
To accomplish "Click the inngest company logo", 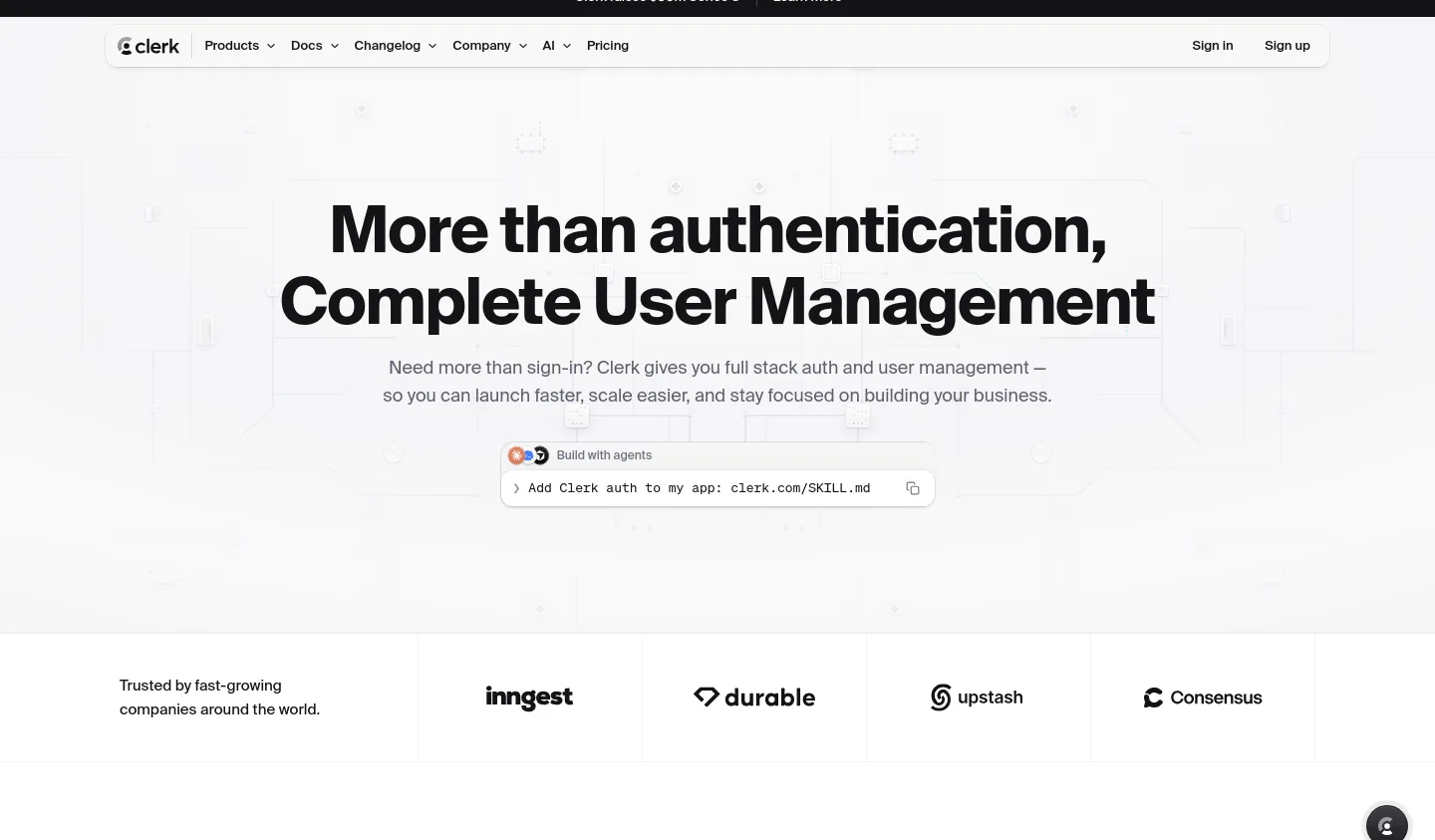I will [529, 698].
